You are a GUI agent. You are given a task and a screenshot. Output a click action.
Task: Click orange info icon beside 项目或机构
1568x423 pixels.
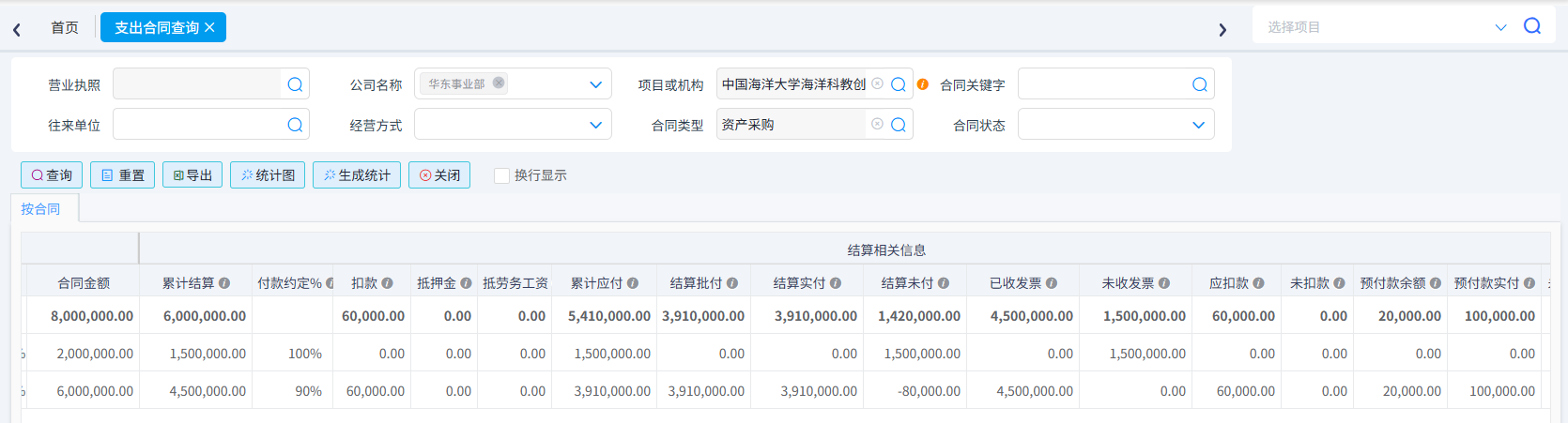pos(923,84)
